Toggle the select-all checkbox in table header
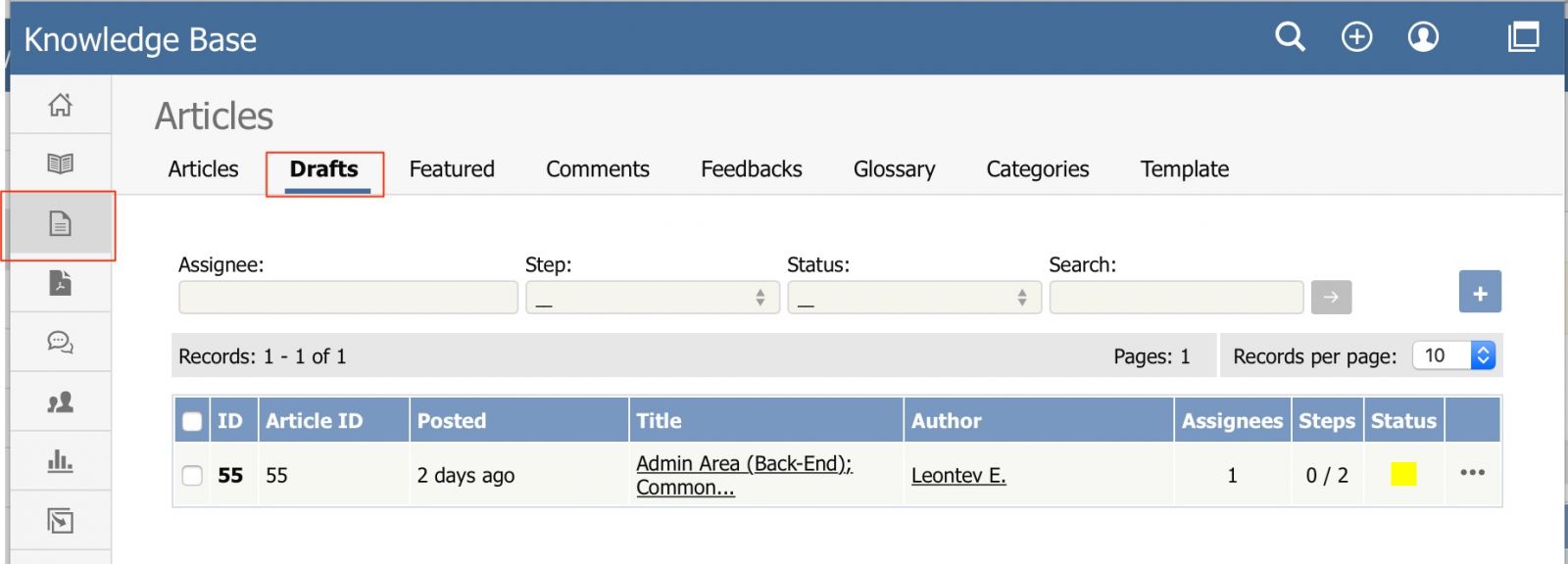1568x564 pixels. [192, 421]
